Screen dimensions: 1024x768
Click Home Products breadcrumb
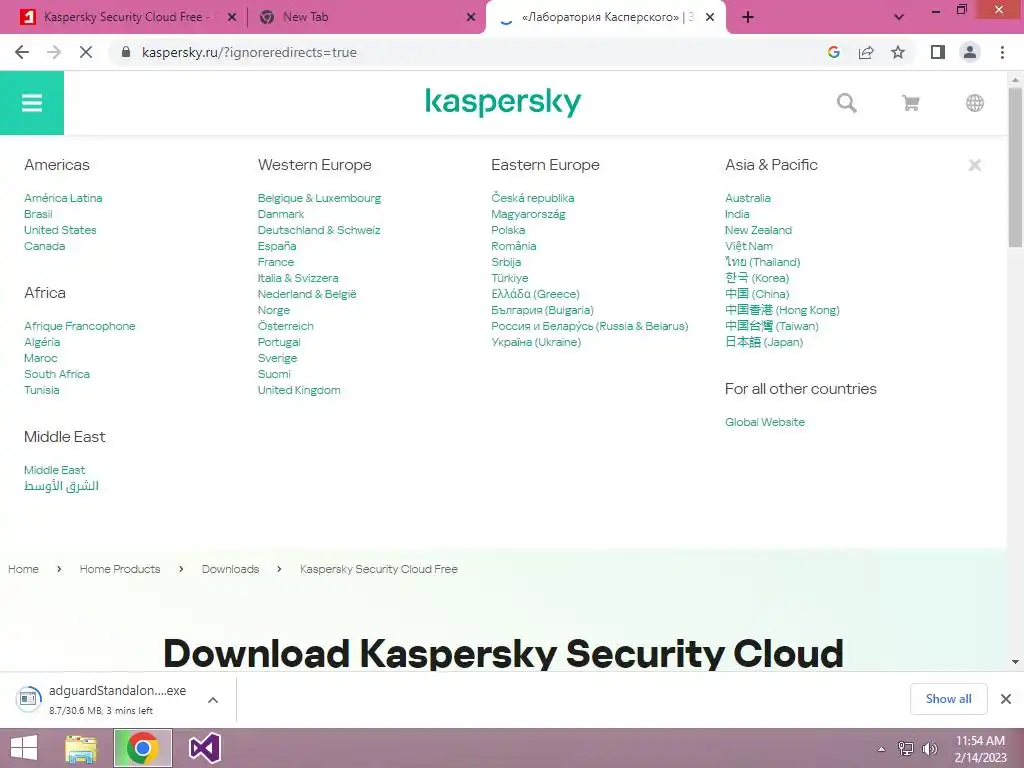(x=120, y=569)
